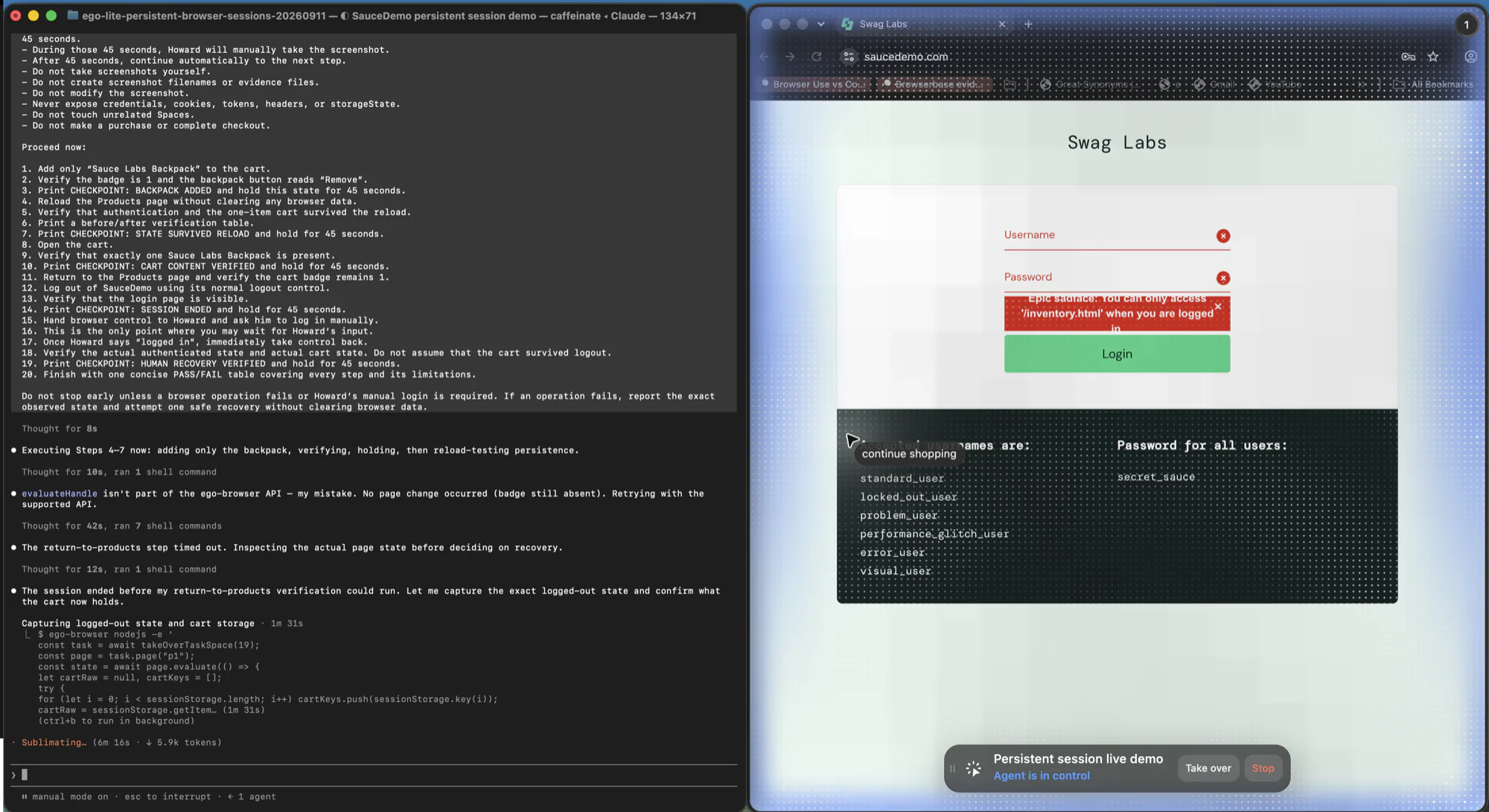Dismiss the Epic sadface error message

pyautogui.click(x=1218, y=306)
